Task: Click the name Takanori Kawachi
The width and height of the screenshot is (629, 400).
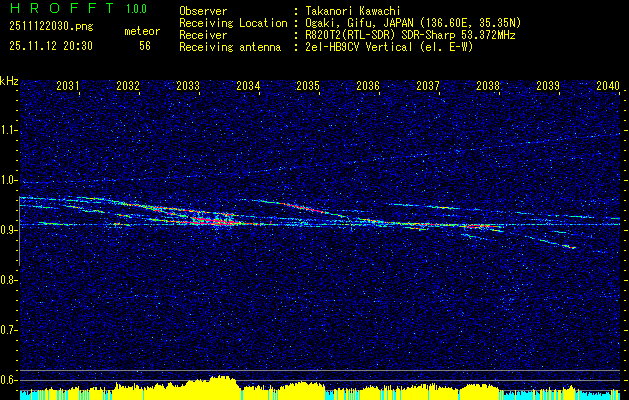Action: click(352, 11)
